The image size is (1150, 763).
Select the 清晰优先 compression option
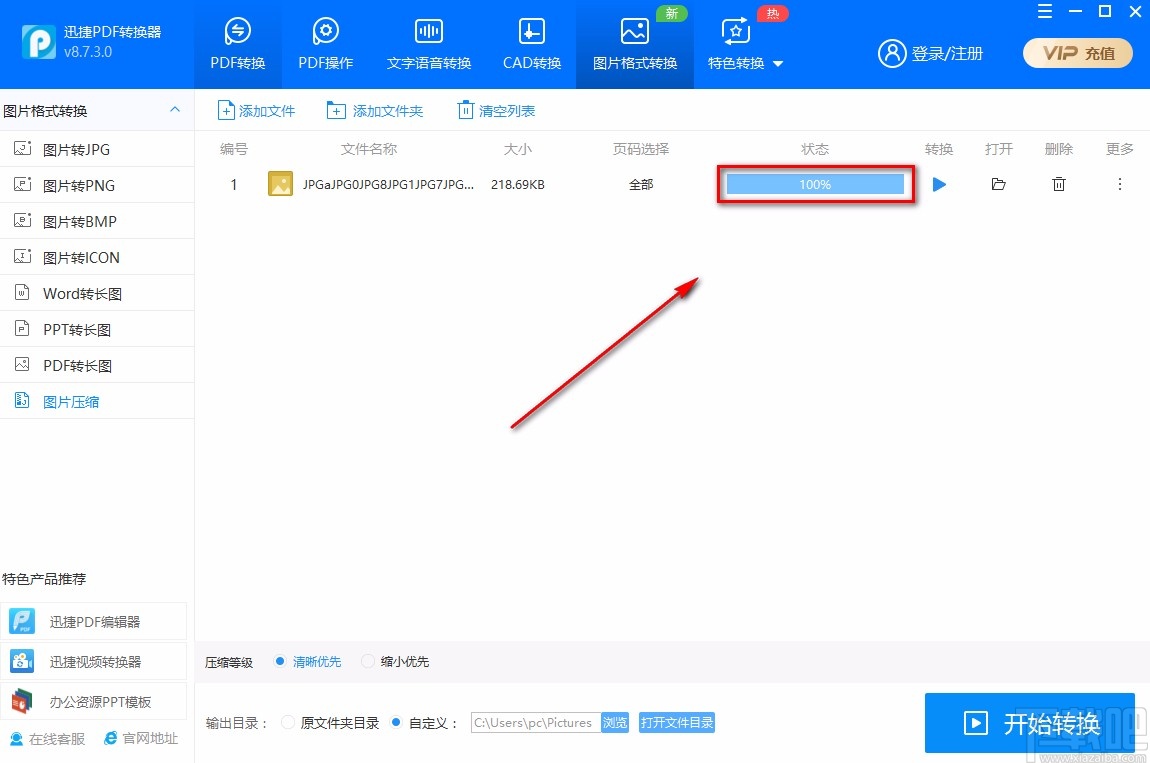pos(310,661)
